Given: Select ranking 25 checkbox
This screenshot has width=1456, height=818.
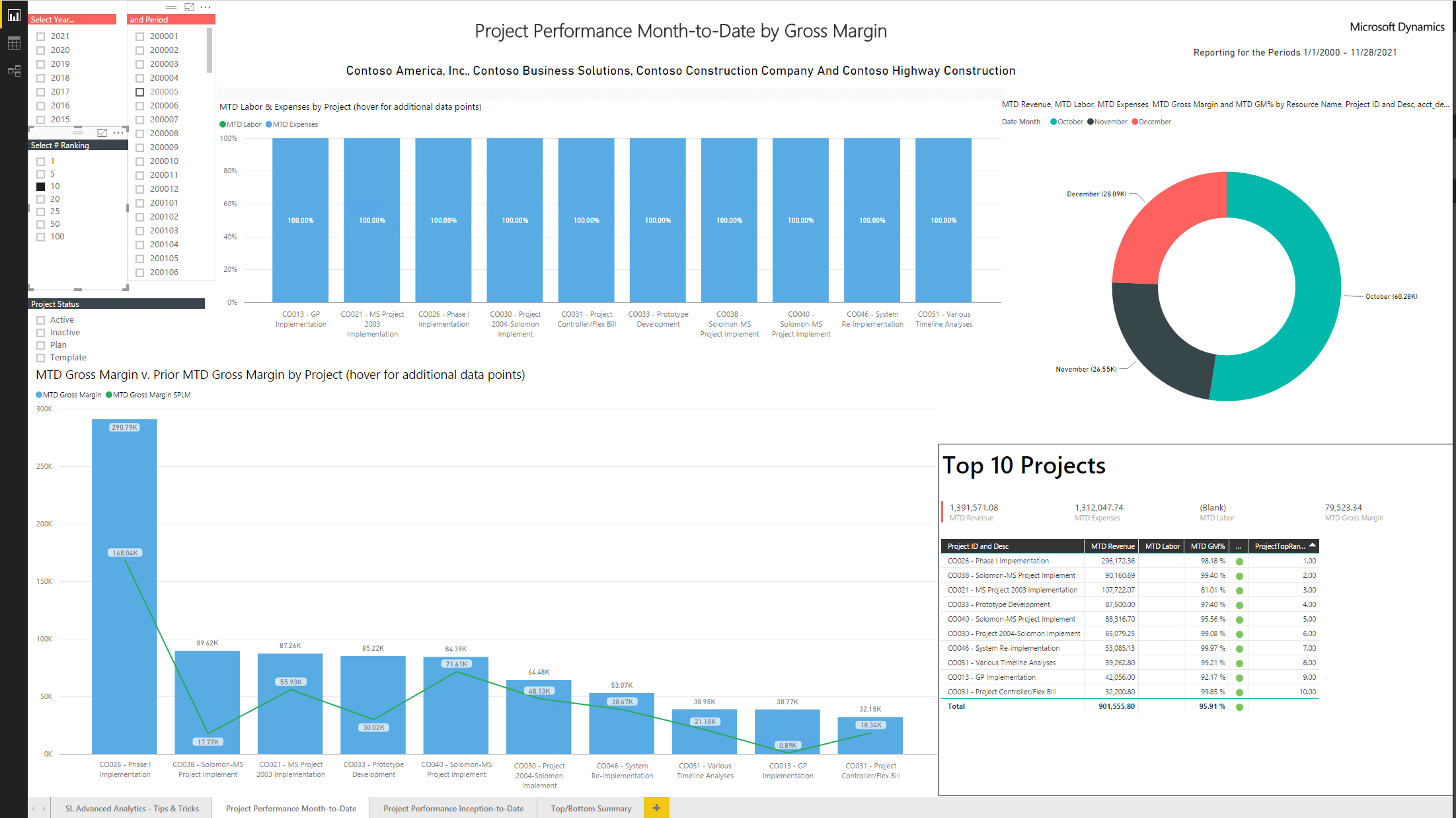Looking at the screenshot, I should click(41, 212).
